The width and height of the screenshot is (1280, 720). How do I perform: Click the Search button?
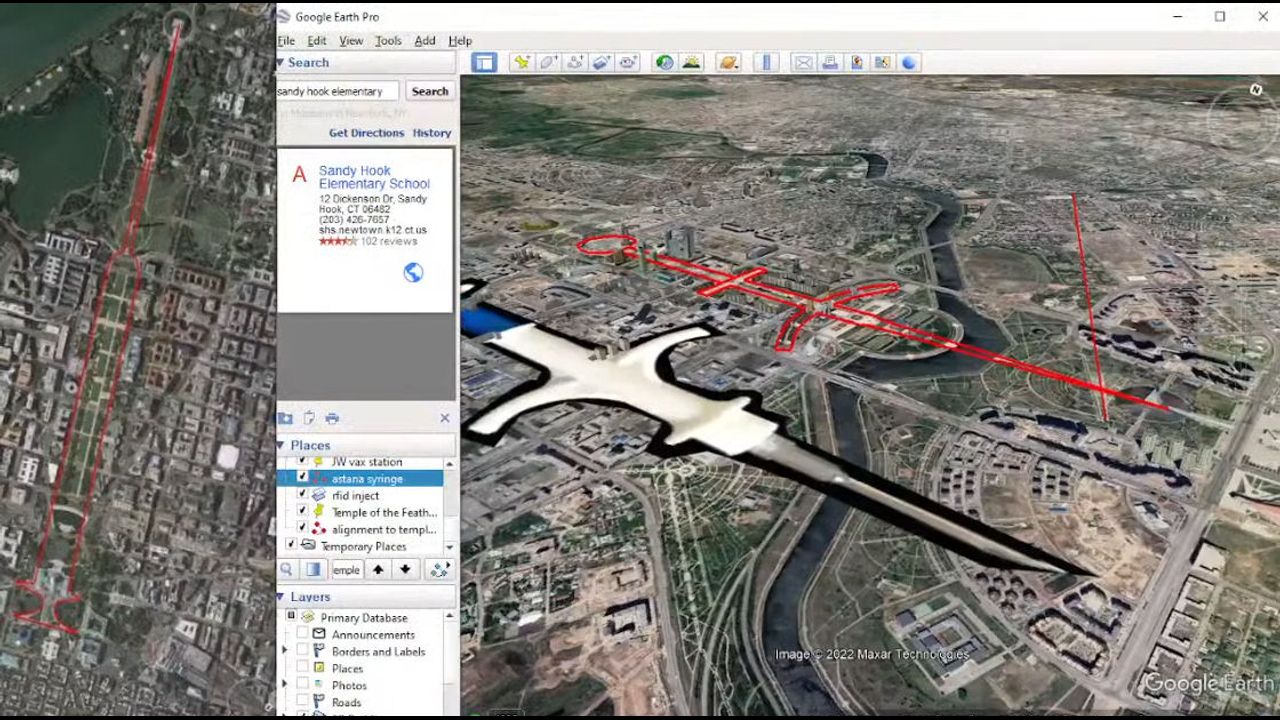(x=430, y=91)
